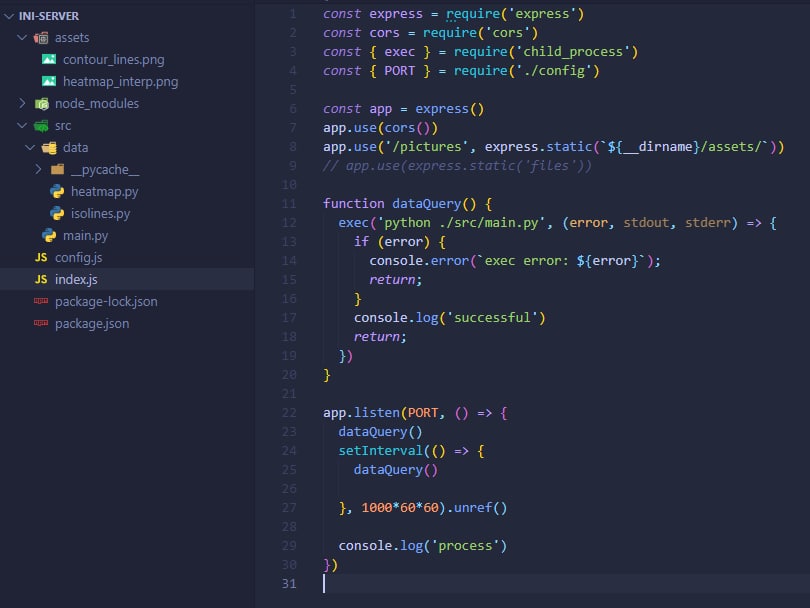Open isolines.py file
Image resolution: width=810 pixels, height=608 pixels.
coord(100,213)
